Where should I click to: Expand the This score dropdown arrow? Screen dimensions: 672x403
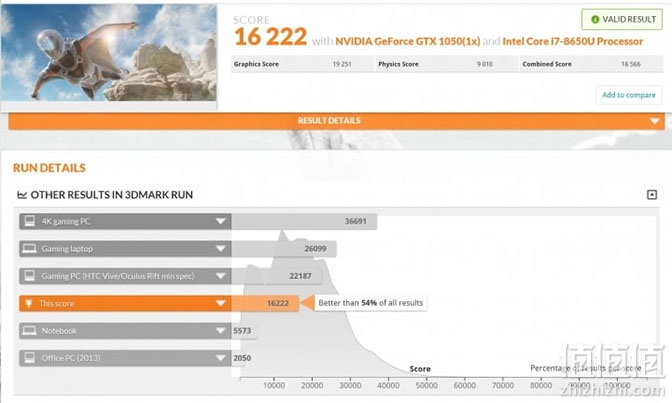pos(220,304)
